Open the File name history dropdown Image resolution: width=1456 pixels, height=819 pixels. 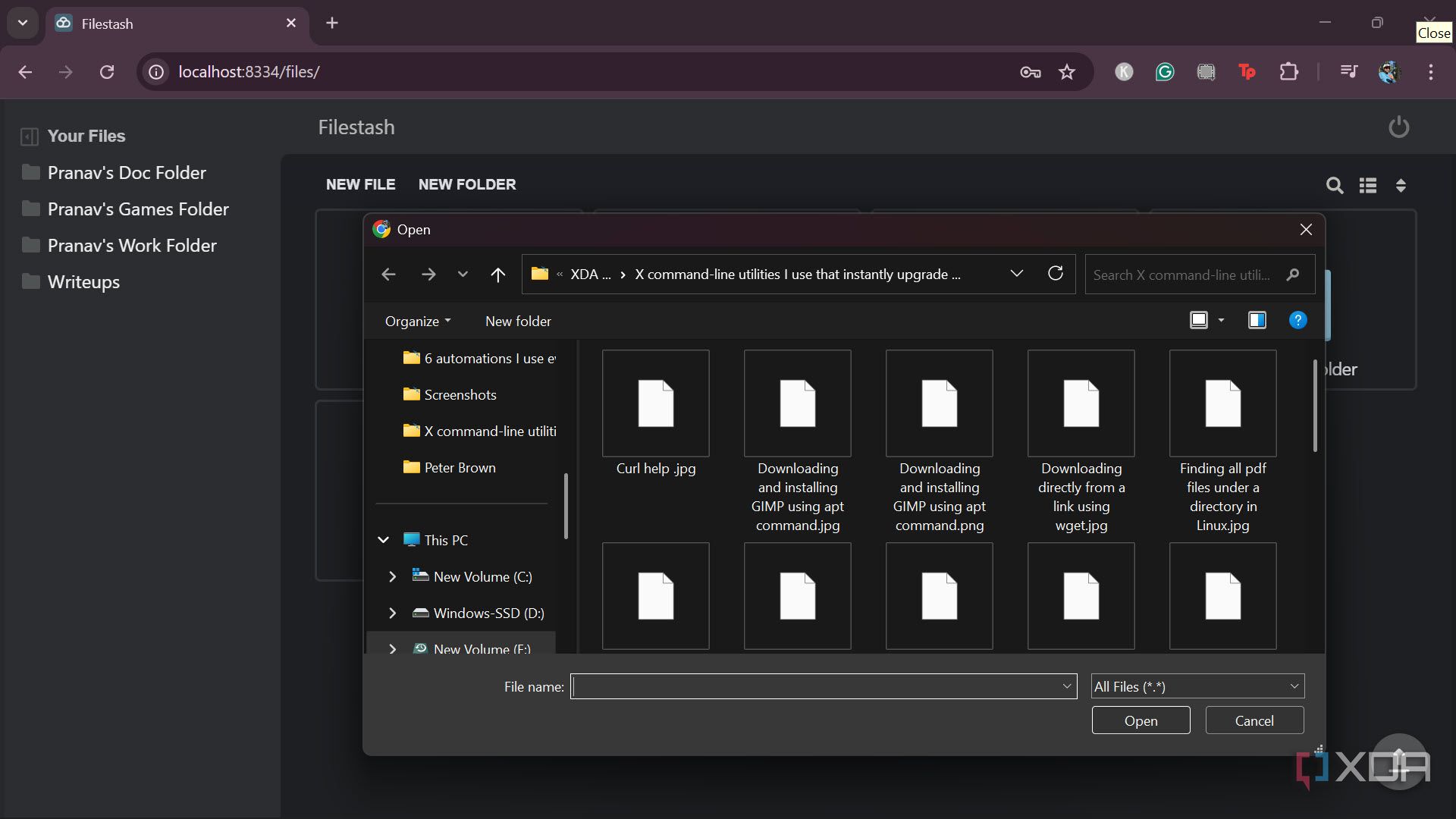coord(1067,686)
